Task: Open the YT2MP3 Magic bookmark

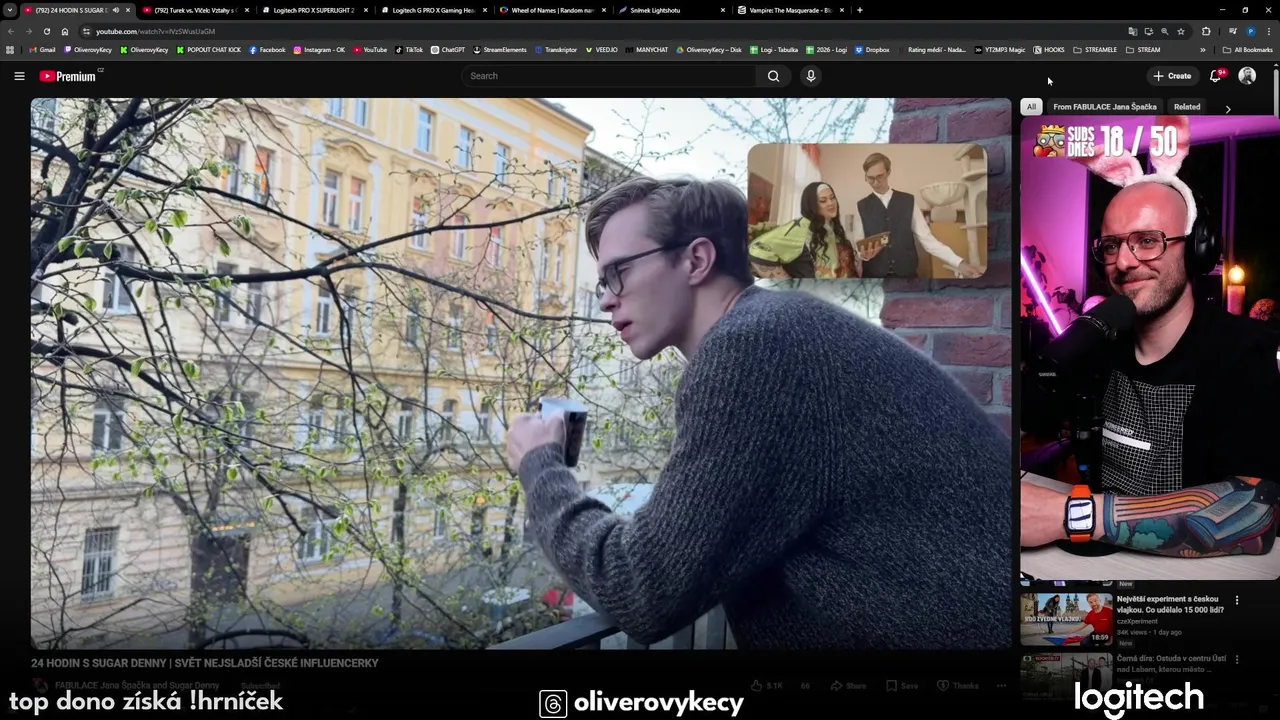Action: (1000, 50)
